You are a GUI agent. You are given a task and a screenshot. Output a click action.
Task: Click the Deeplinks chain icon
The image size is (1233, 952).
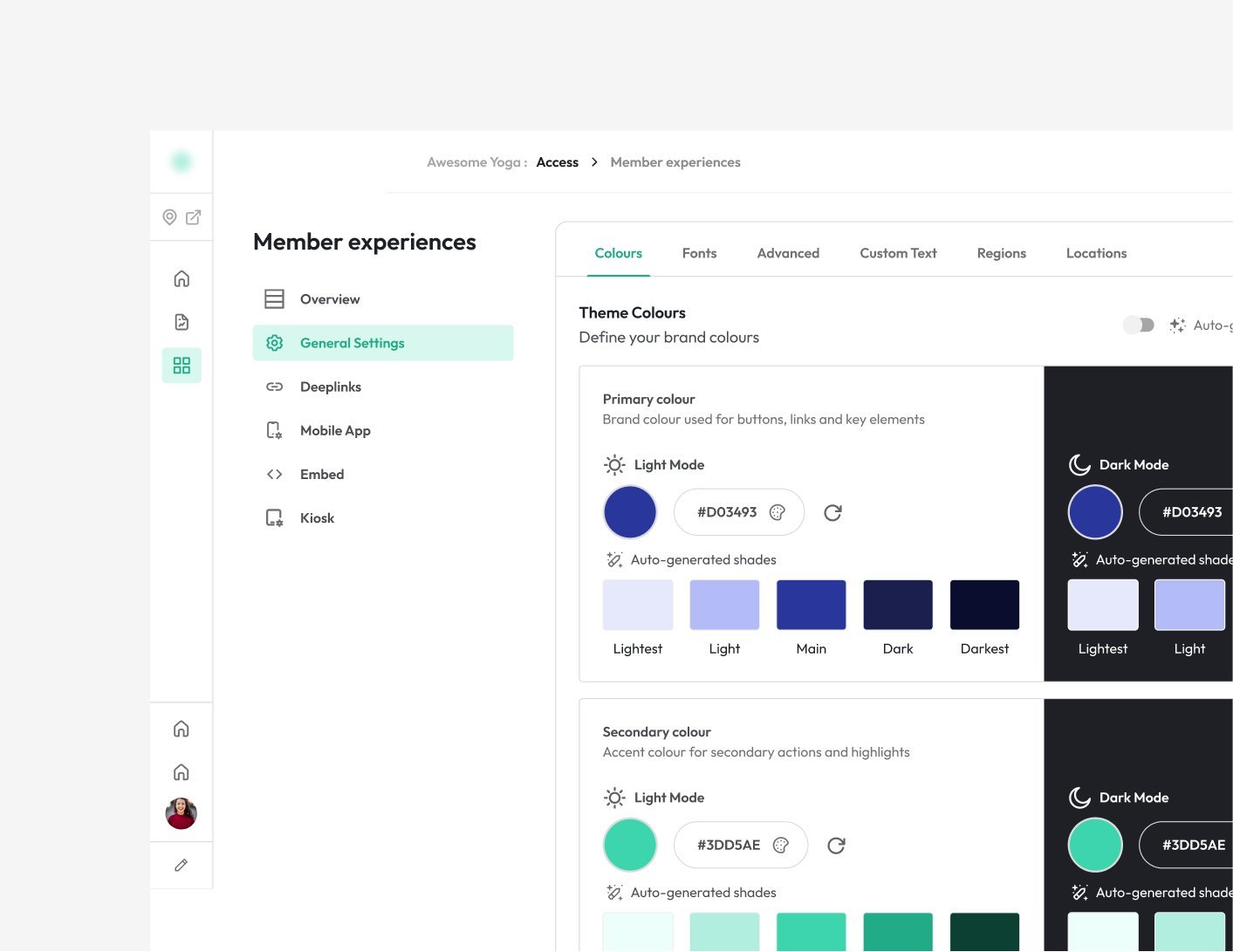274,387
